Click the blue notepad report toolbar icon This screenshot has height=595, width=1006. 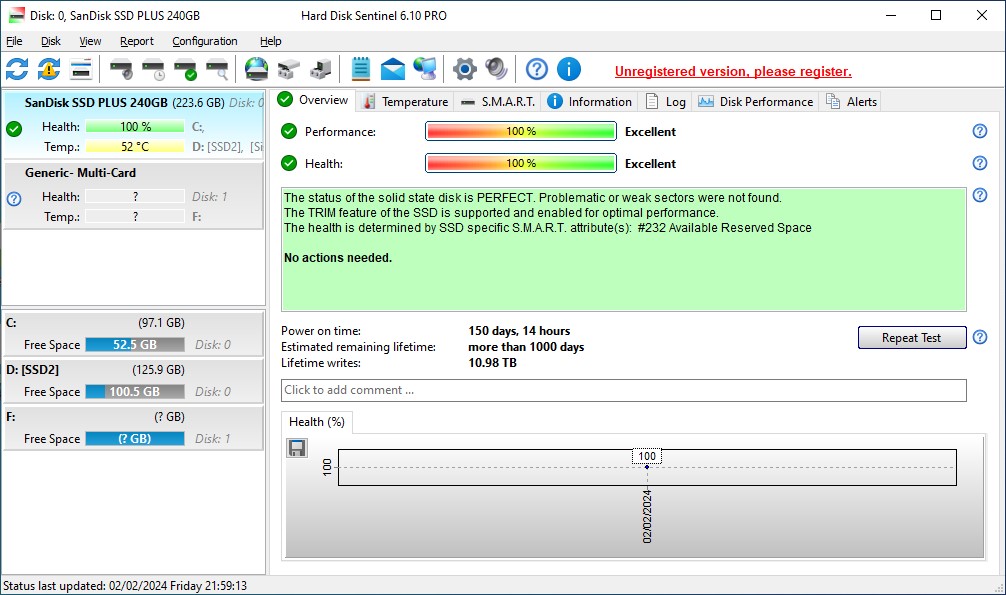[x=361, y=69]
